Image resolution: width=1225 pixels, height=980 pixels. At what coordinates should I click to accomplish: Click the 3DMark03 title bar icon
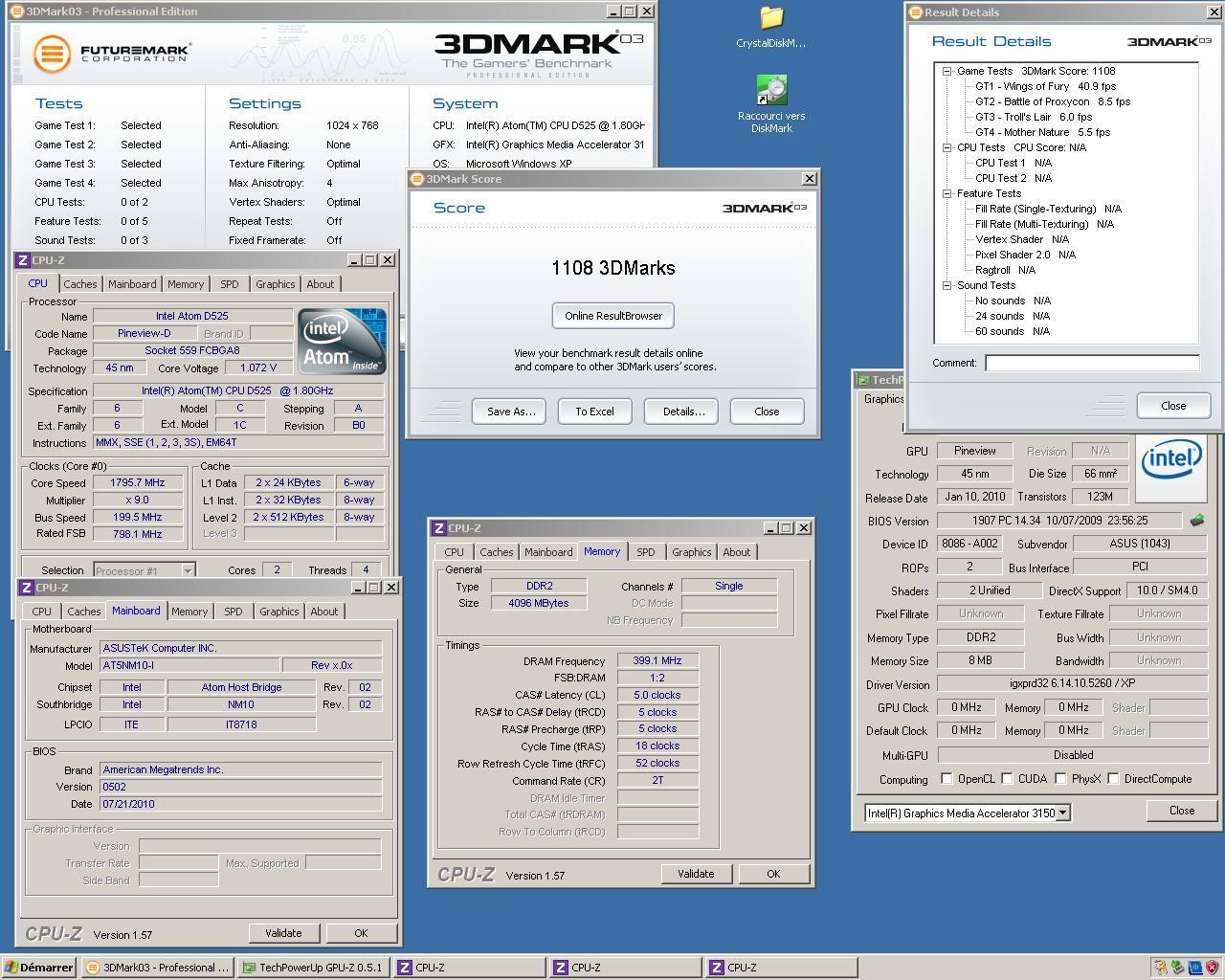pyautogui.click(x=18, y=11)
